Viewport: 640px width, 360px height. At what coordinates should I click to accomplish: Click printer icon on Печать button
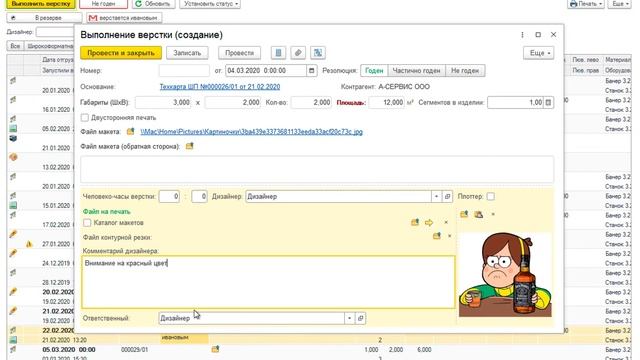(x=573, y=4)
